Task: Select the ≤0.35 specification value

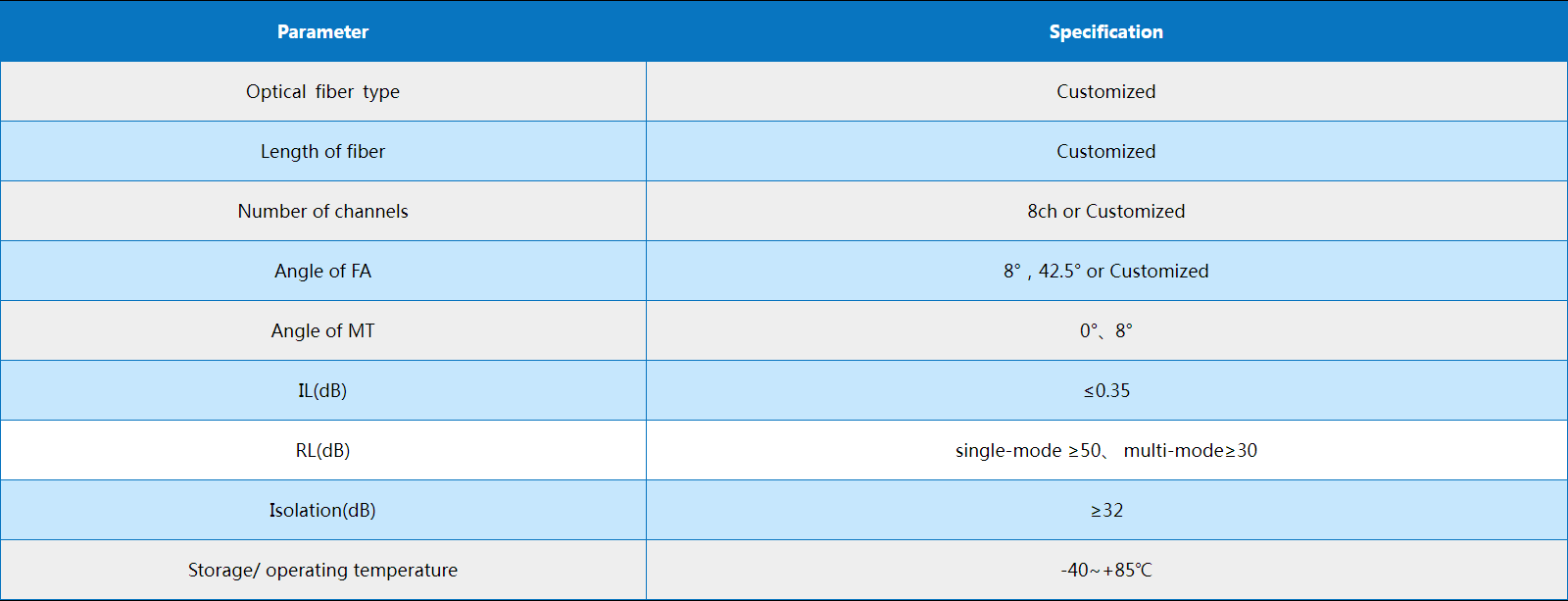Action: tap(1106, 390)
